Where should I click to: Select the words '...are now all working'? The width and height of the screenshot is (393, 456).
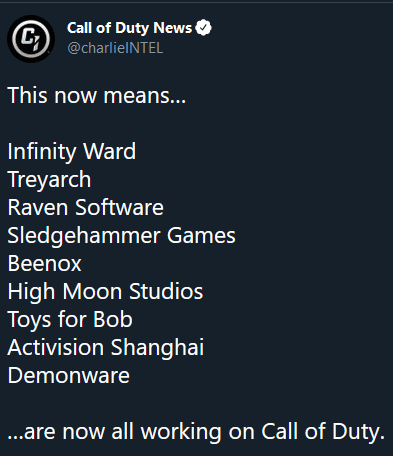pos(114,432)
